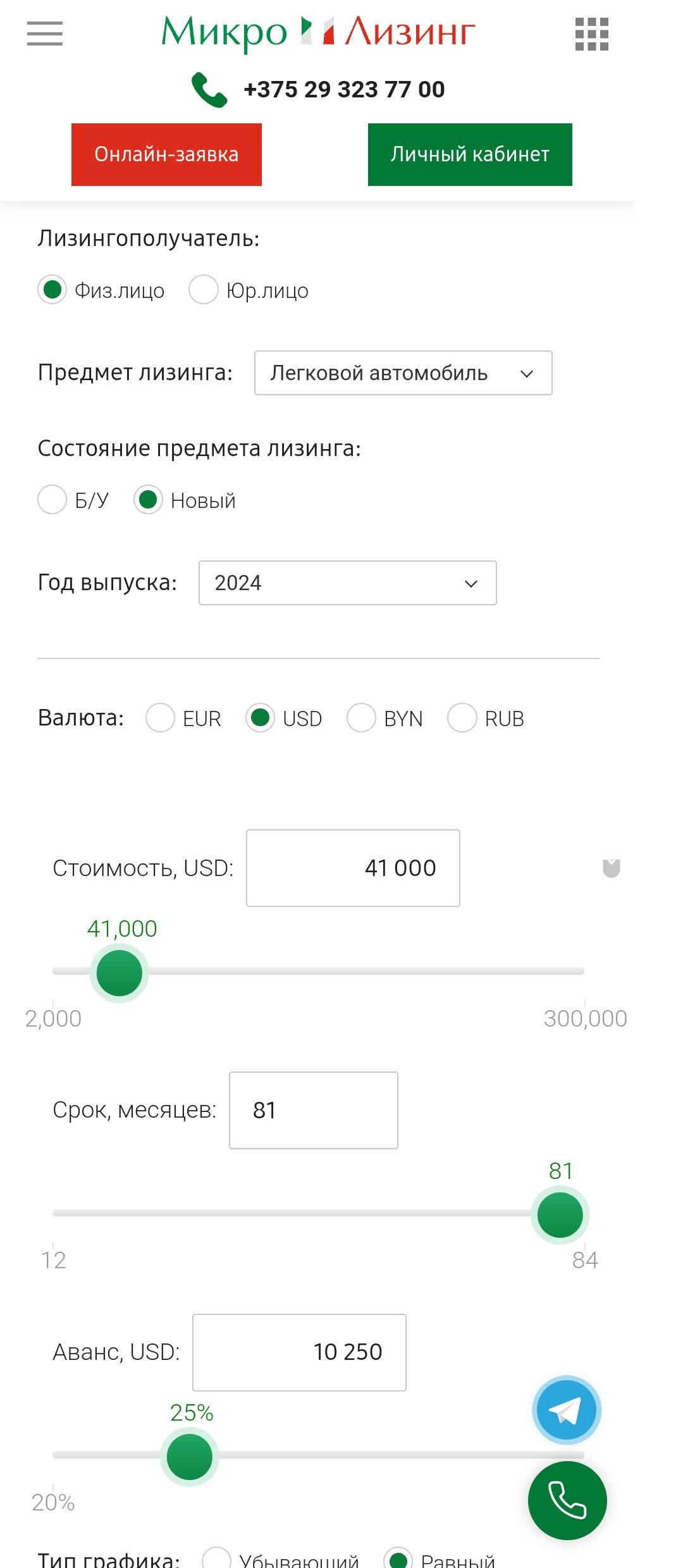Tap the green phone icon beside number
This screenshot has height=1568, width=683.
click(209, 90)
